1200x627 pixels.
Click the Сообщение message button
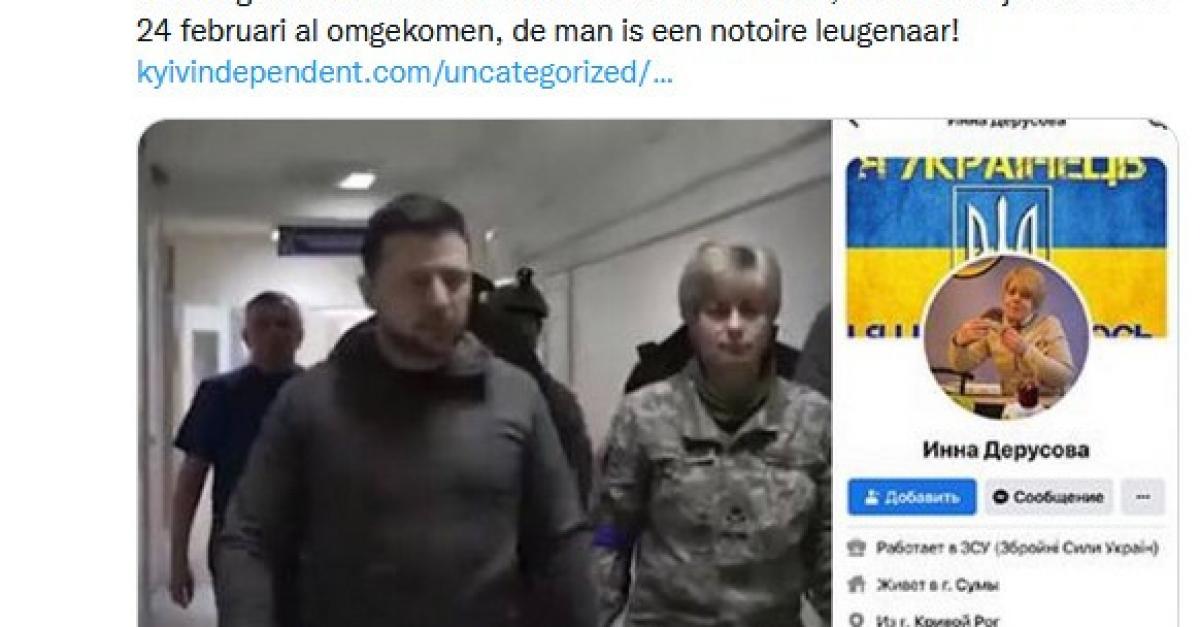click(1048, 497)
